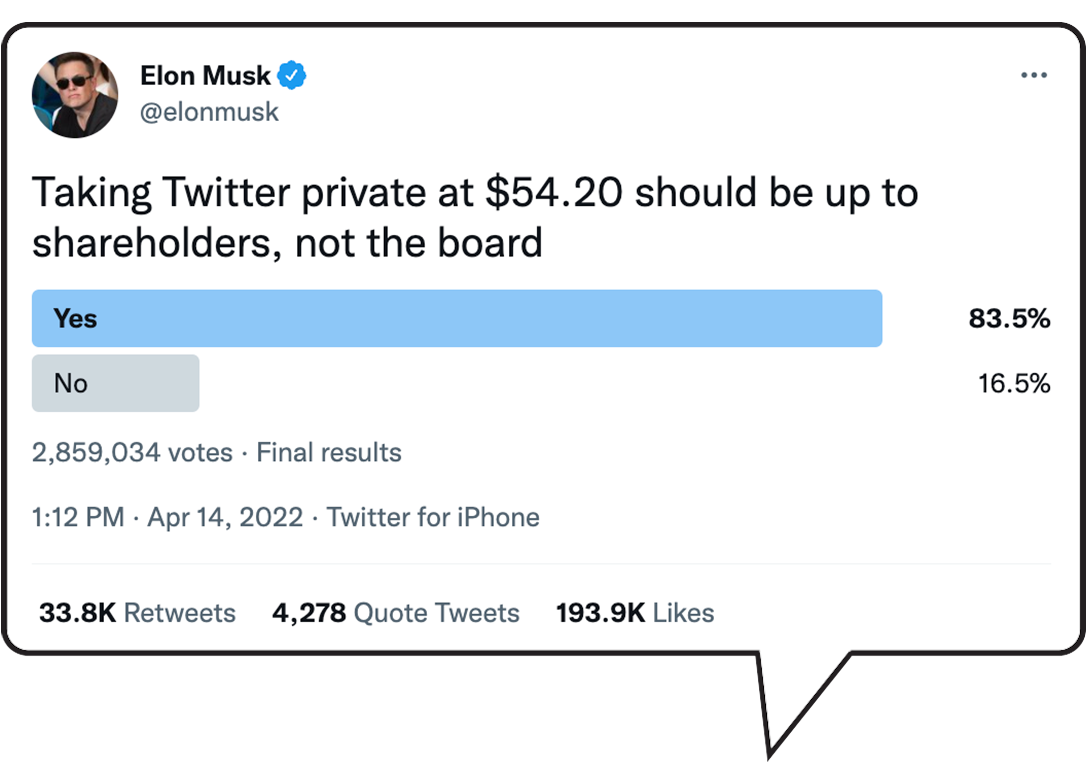Click the 16.5% poll result label

(1013, 383)
